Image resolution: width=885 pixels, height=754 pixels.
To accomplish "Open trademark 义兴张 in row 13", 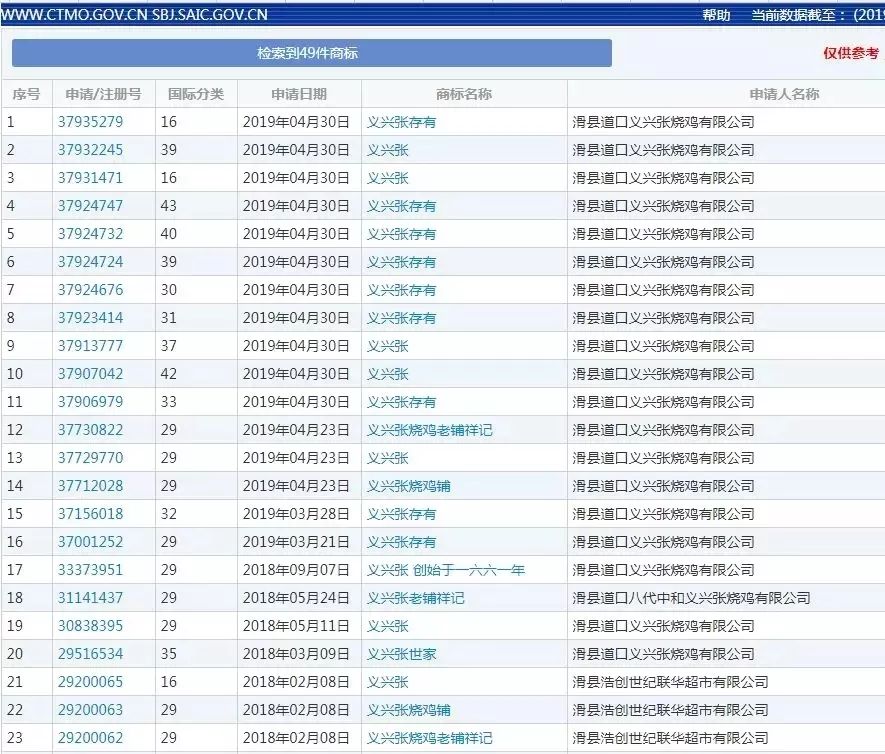I will pyautogui.click(x=387, y=458).
